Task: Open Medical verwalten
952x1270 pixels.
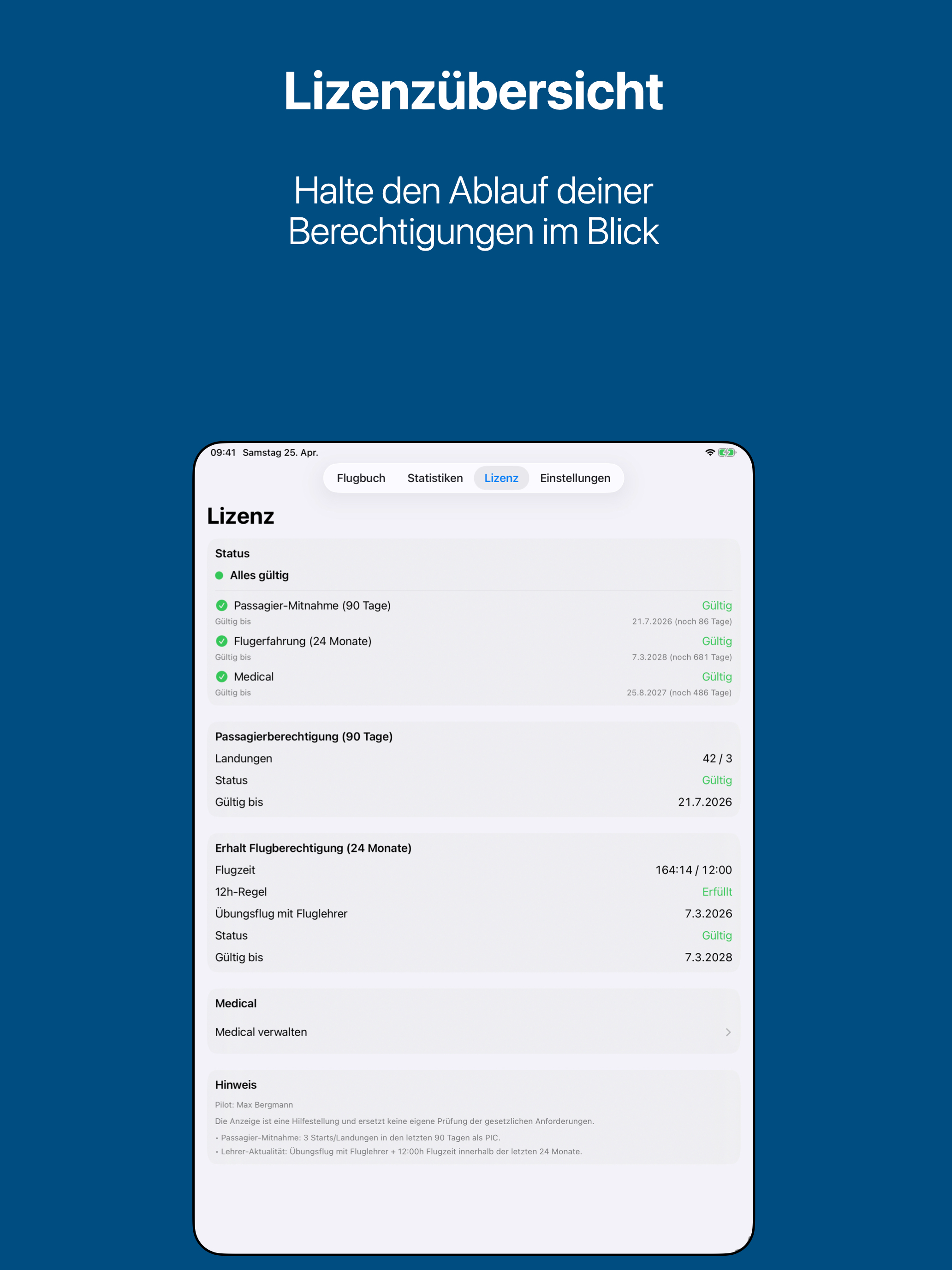Action: pyautogui.click(x=473, y=1032)
